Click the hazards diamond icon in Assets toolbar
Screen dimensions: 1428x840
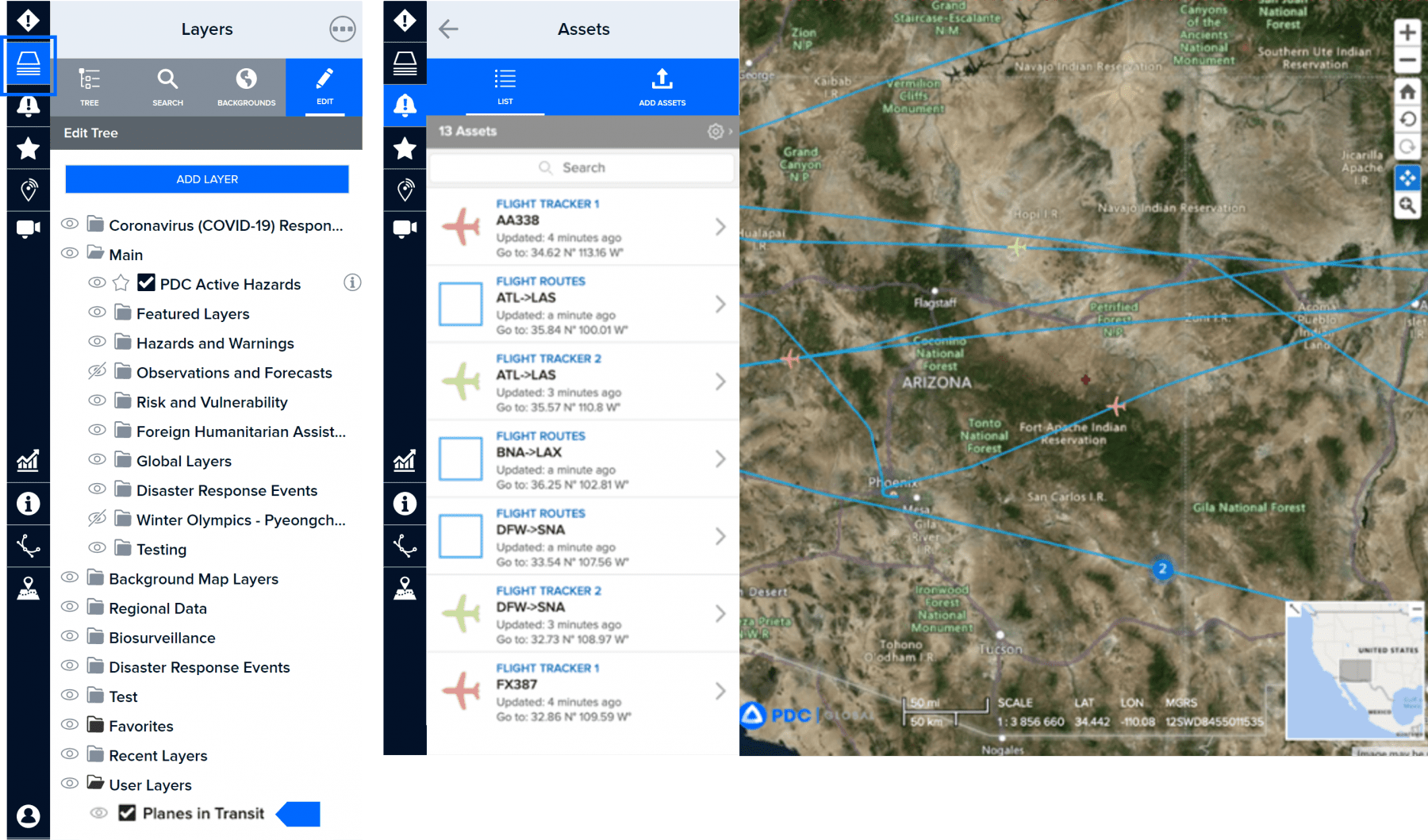pos(405,21)
